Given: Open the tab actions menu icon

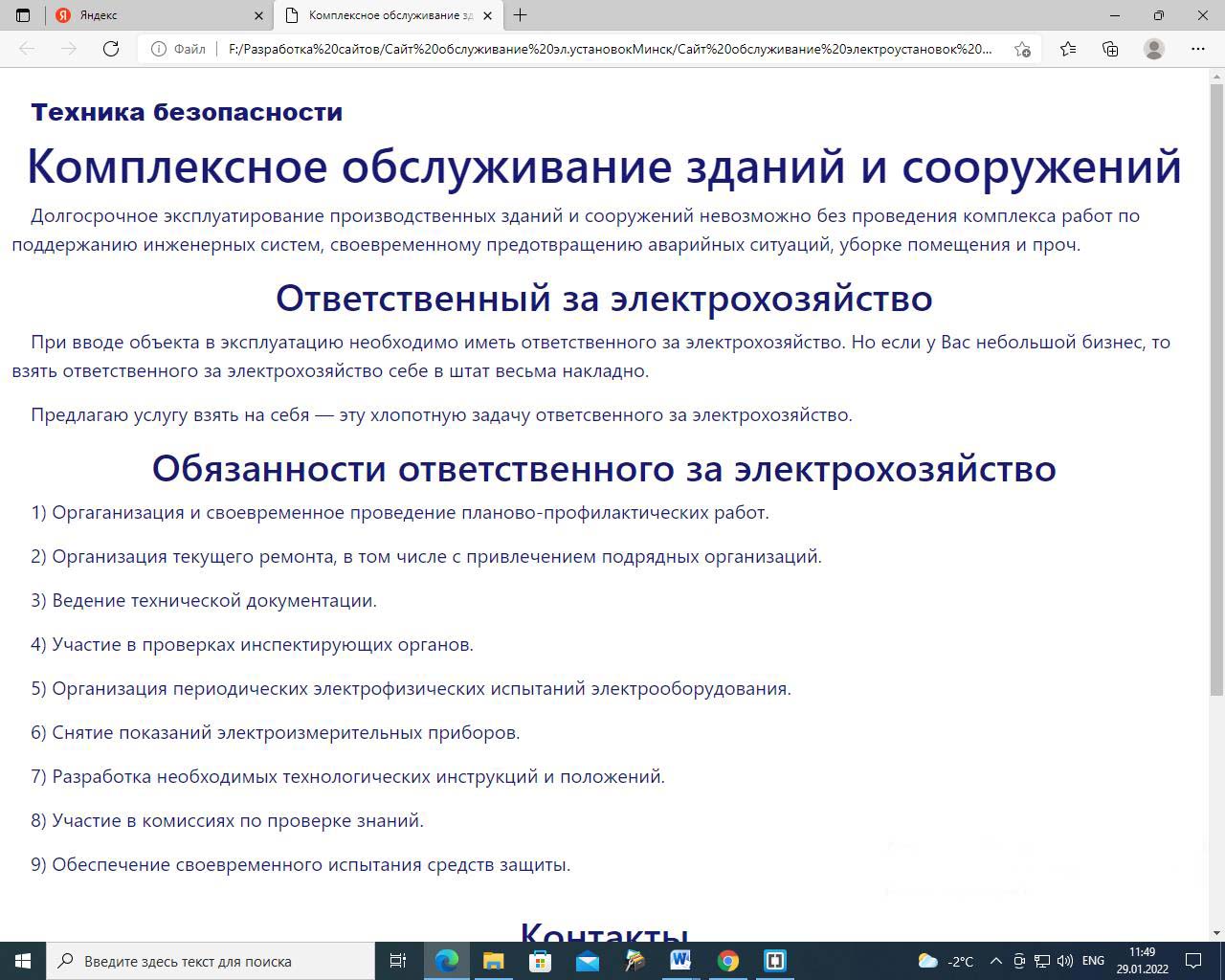Looking at the screenshot, I should (x=23, y=15).
